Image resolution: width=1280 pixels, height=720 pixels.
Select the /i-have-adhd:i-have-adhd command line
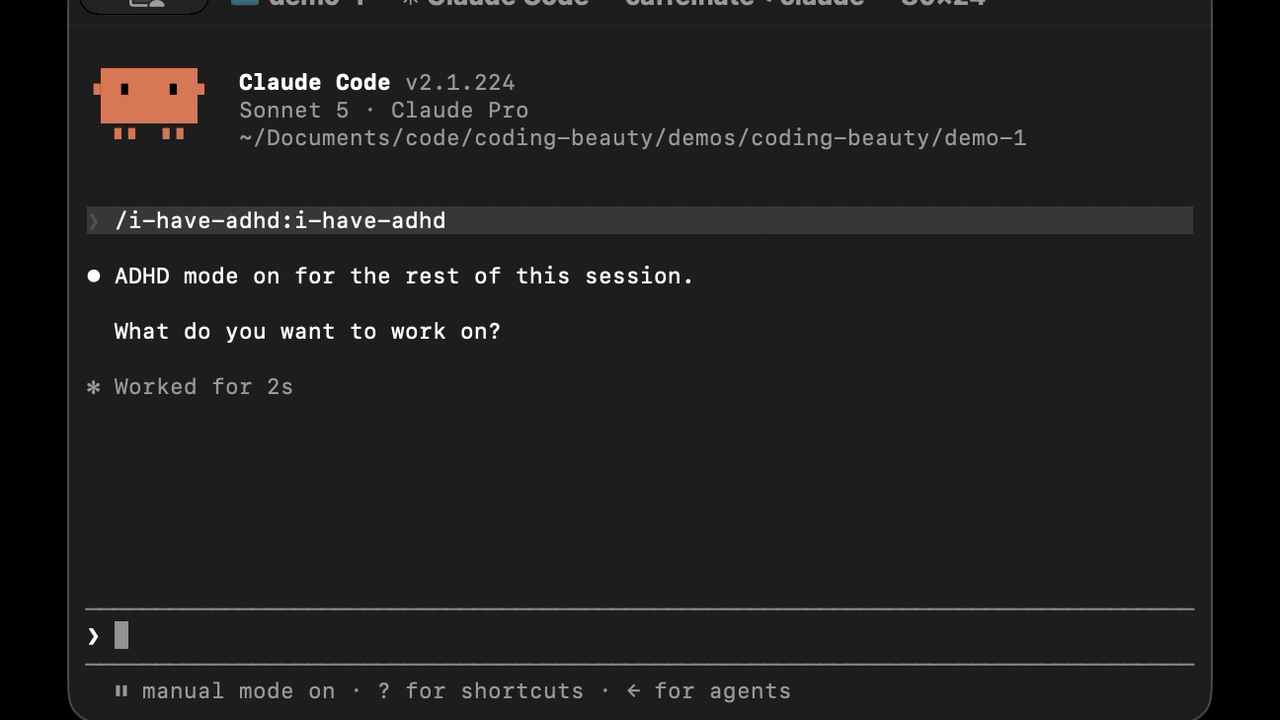(640, 221)
